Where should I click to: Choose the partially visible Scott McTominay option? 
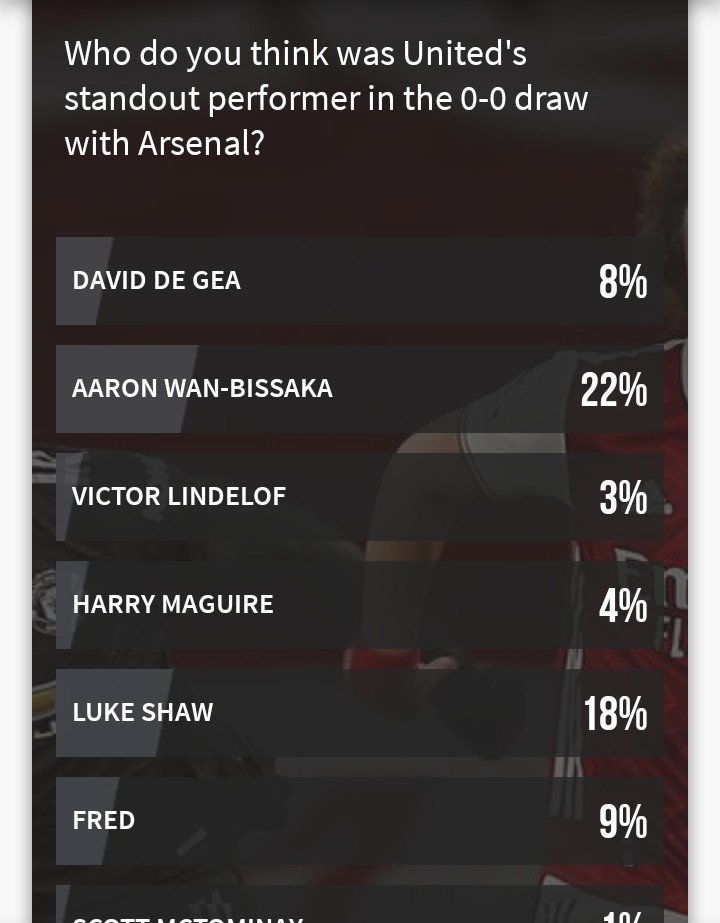(x=360, y=904)
